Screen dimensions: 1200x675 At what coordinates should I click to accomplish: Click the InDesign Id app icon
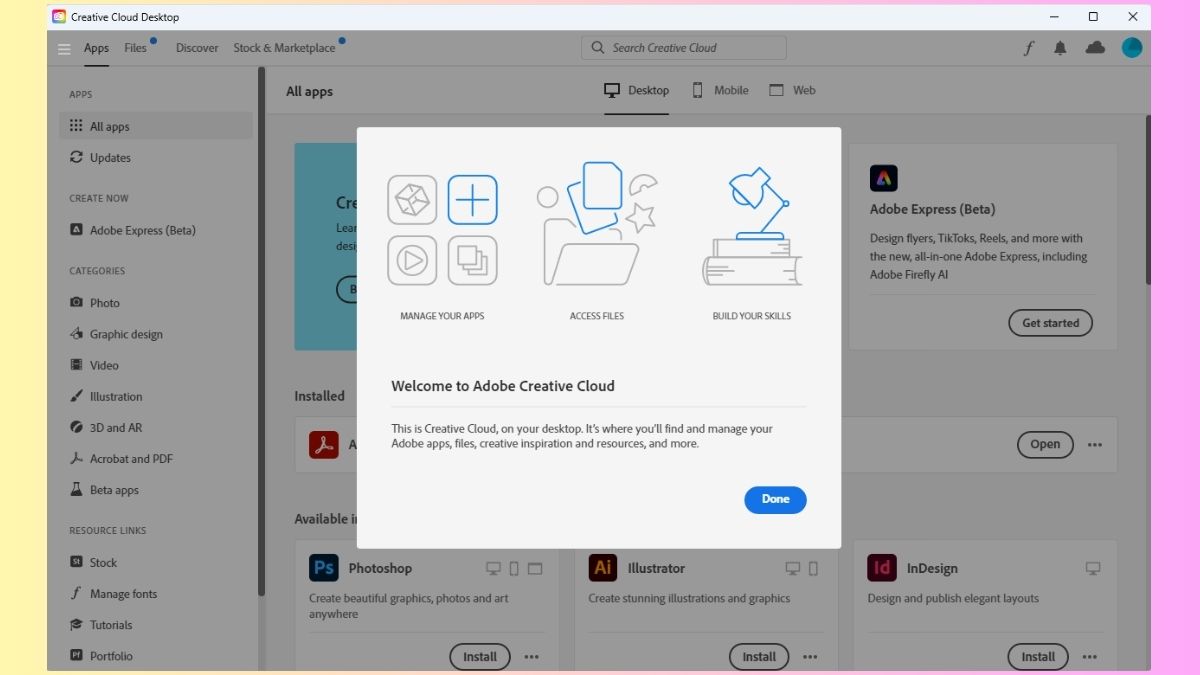pyautogui.click(x=881, y=567)
